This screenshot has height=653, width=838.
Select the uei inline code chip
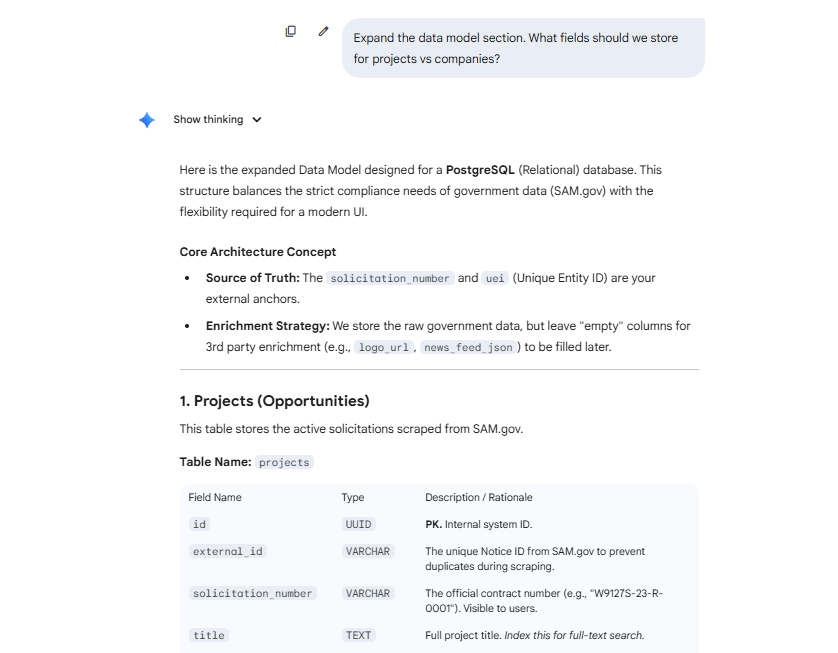[x=494, y=278]
